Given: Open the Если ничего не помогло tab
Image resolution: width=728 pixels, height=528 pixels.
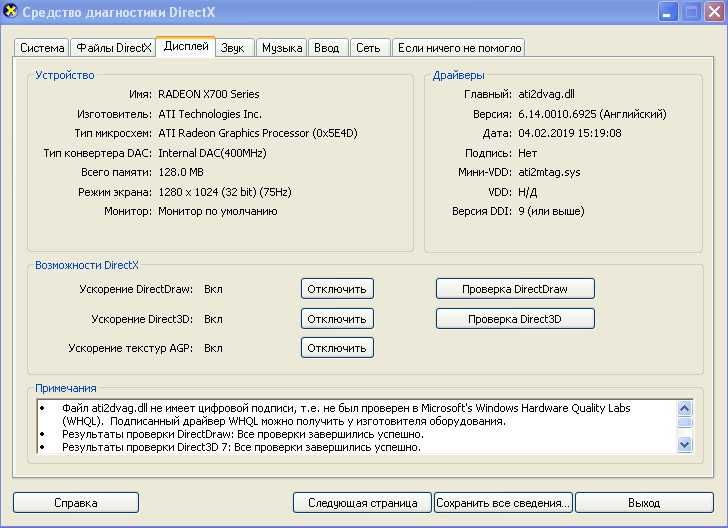Looking at the screenshot, I should [459, 48].
